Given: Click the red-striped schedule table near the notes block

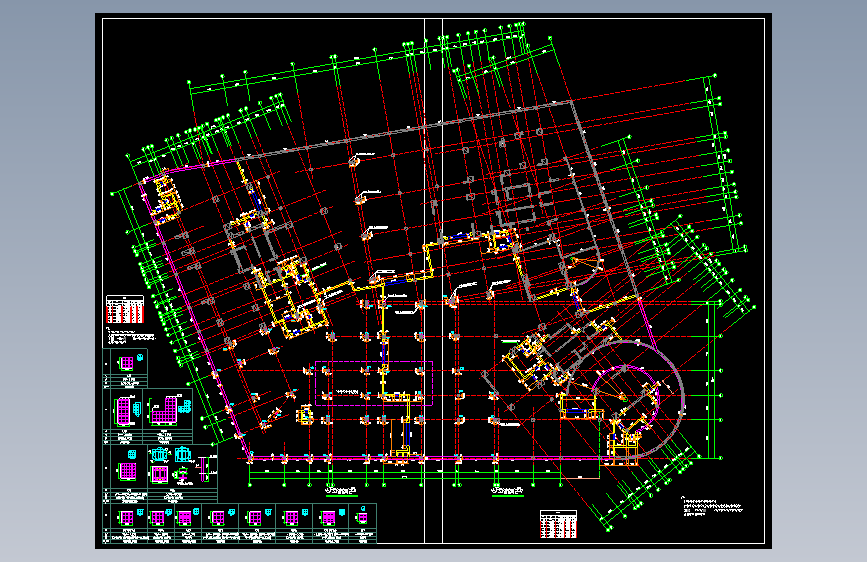Looking at the screenshot, I should [x=558, y=524].
